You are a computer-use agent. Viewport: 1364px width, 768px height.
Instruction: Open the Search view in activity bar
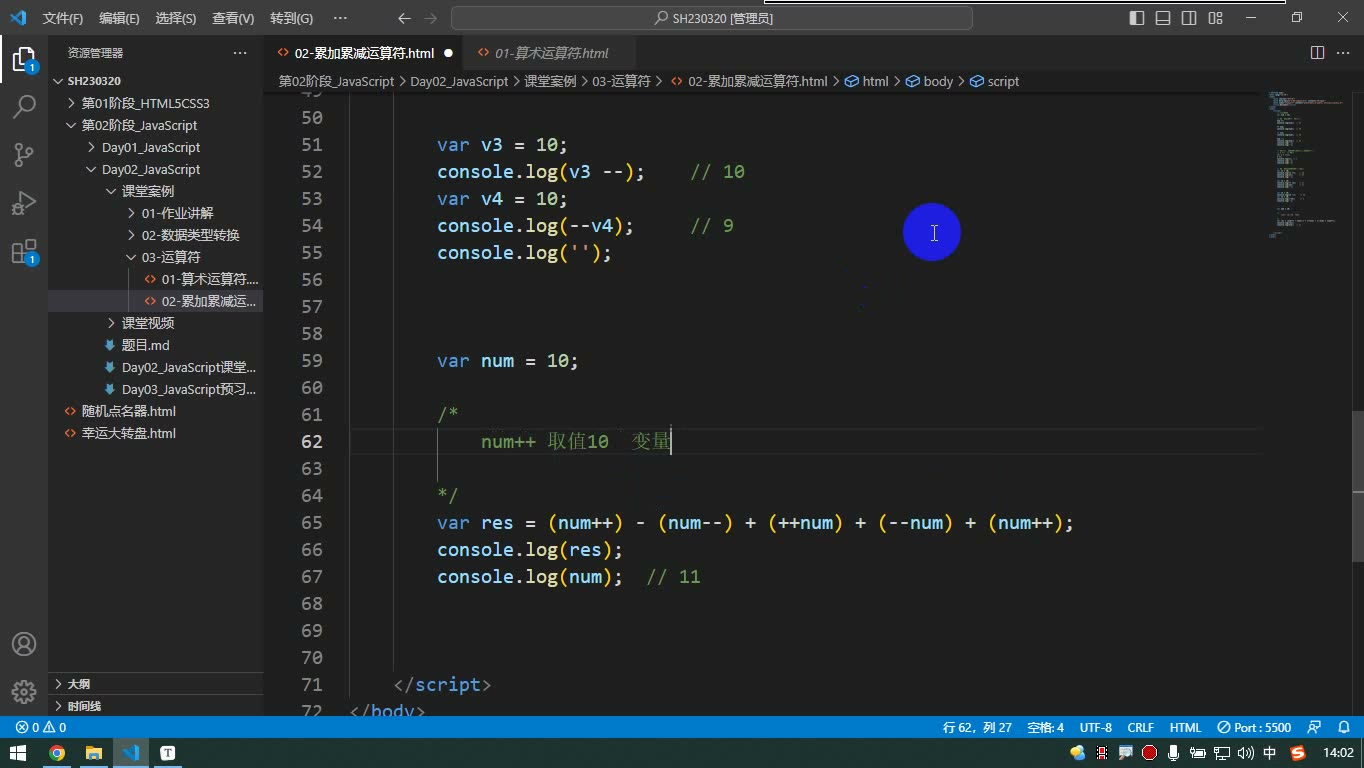24,107
